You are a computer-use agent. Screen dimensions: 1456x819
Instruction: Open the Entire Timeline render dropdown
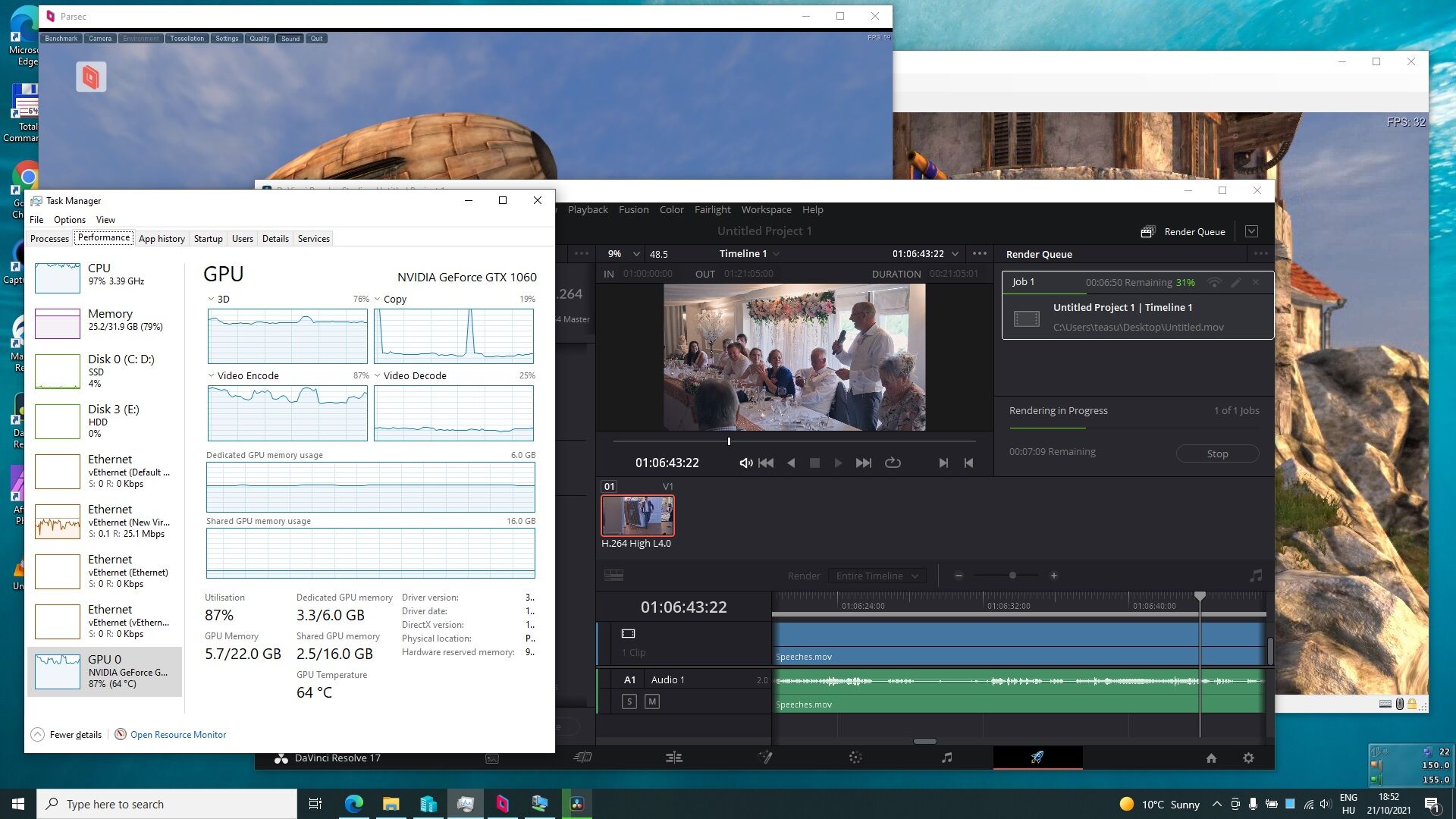point(877,576)
